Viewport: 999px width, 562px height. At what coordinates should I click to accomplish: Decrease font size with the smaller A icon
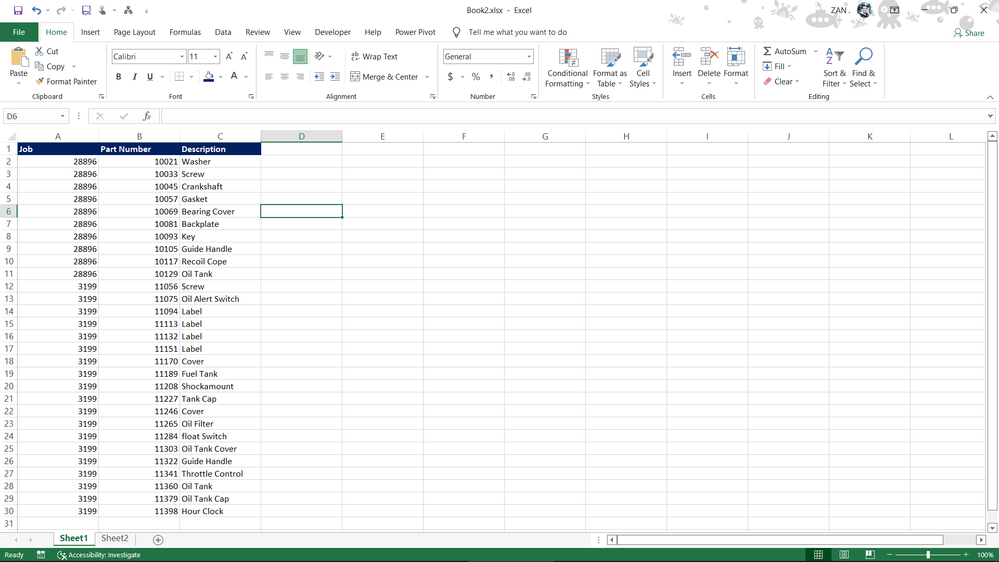click(244, 57)
